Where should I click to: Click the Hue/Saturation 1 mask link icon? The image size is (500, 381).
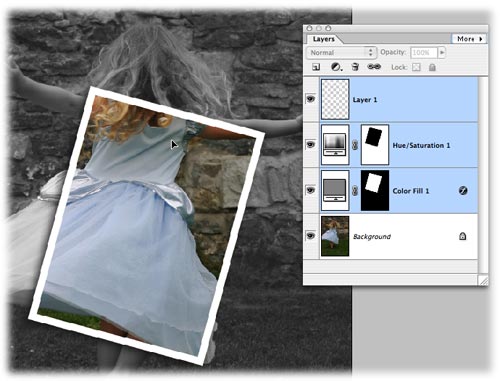tap(355, 145)
